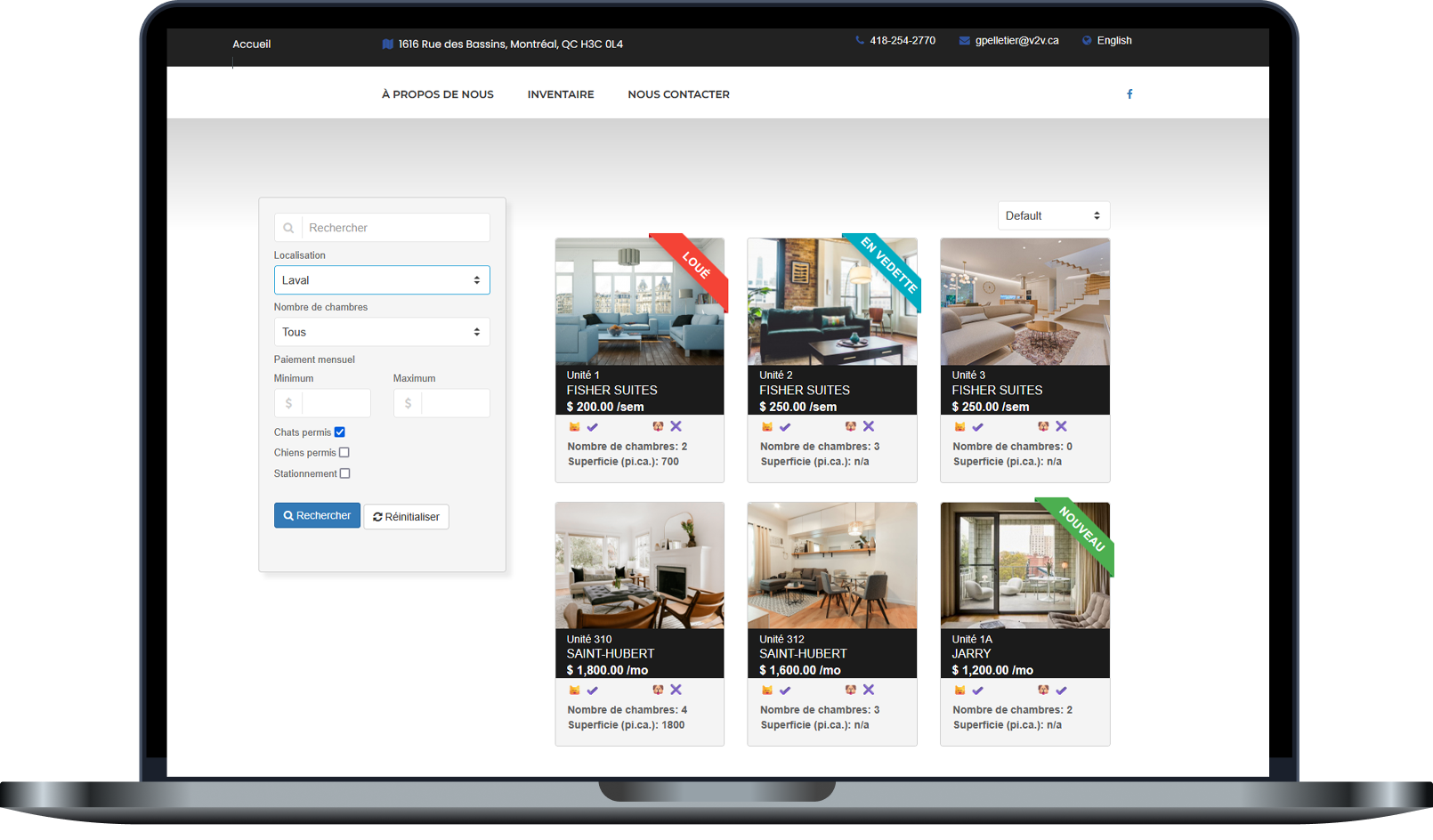Expand the Nombre de chambres dropdown

coord(382,333)
